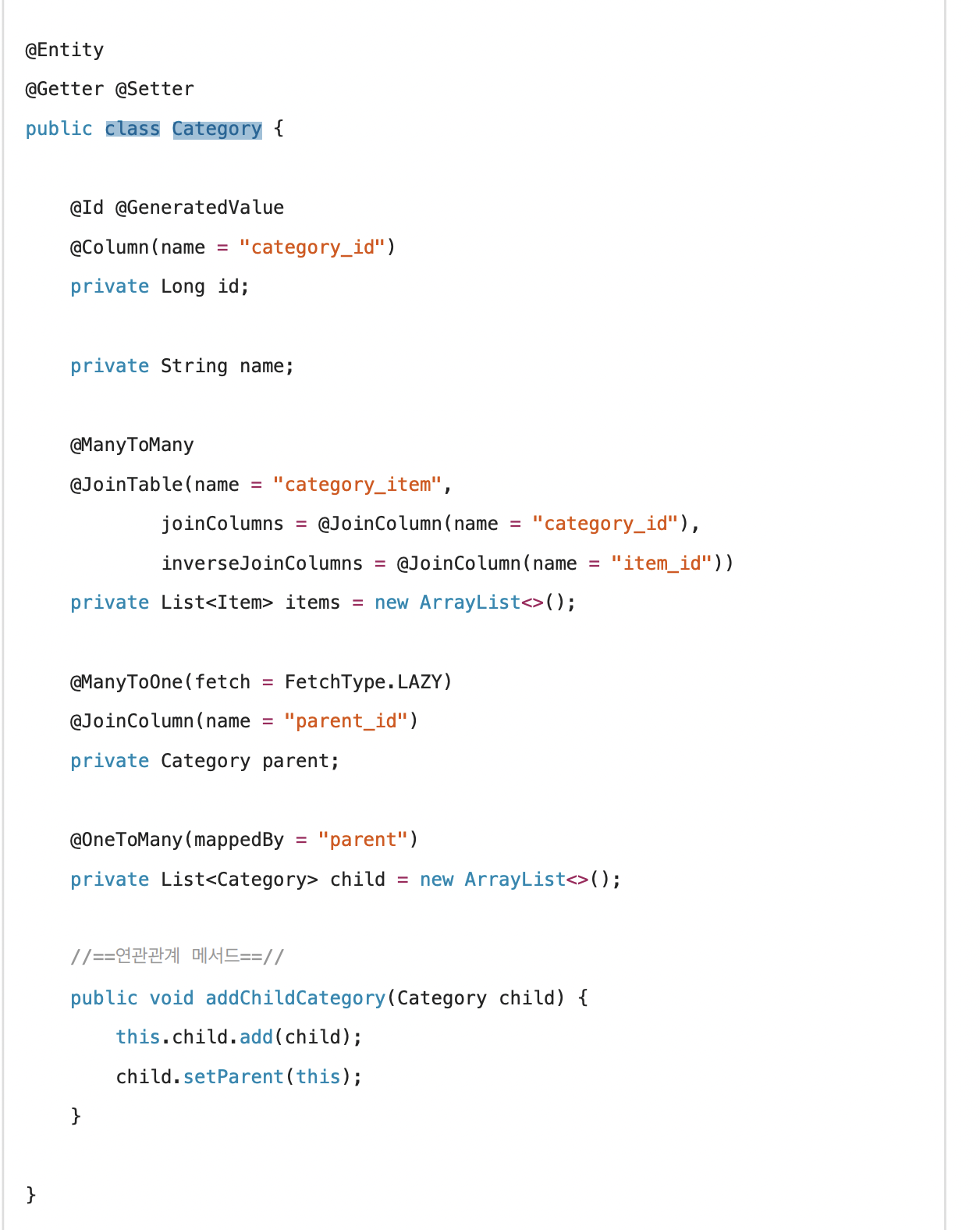Click the @Getter annotation
This screenshot has width=980, height=1230.
point(65,89)
